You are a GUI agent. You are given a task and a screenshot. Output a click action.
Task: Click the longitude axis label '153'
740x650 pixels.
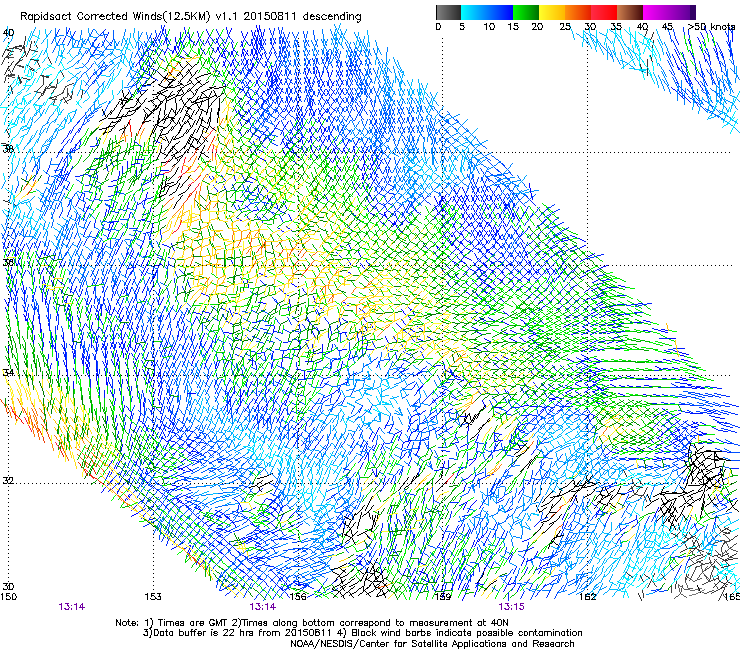(153, 597)
